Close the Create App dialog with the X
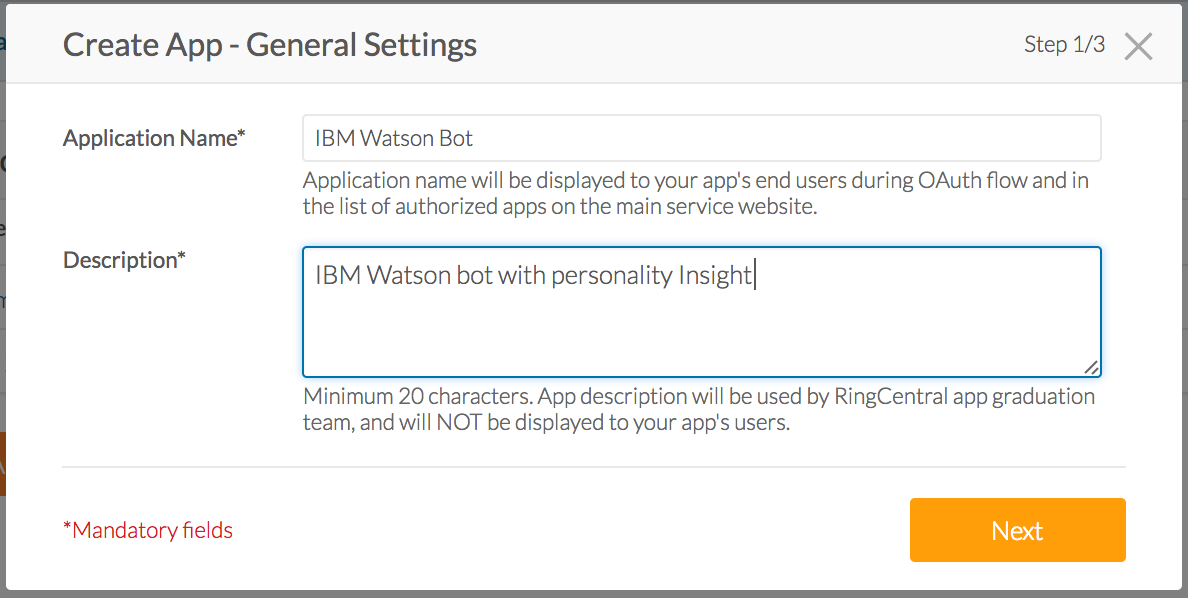Viewport: 1188px width, 598px height. [x=1138, y=45]
